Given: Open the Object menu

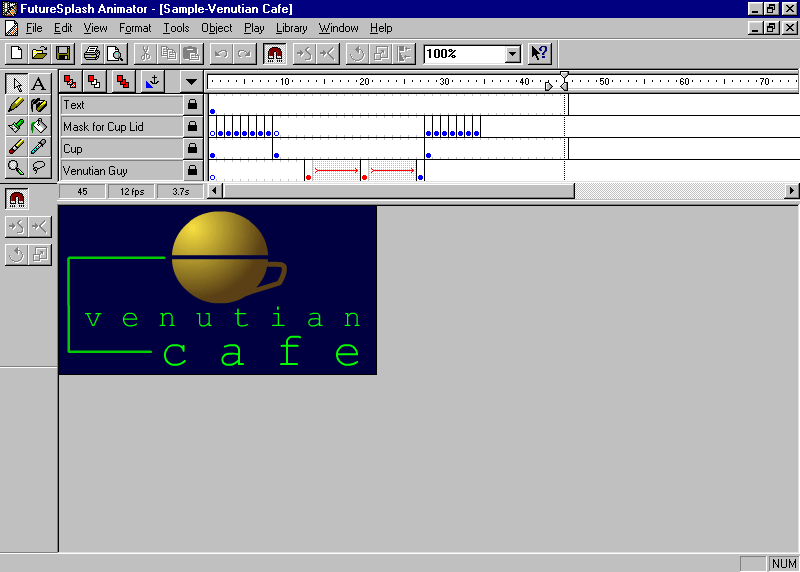Looking at the screenshot, I should [217, 28].
